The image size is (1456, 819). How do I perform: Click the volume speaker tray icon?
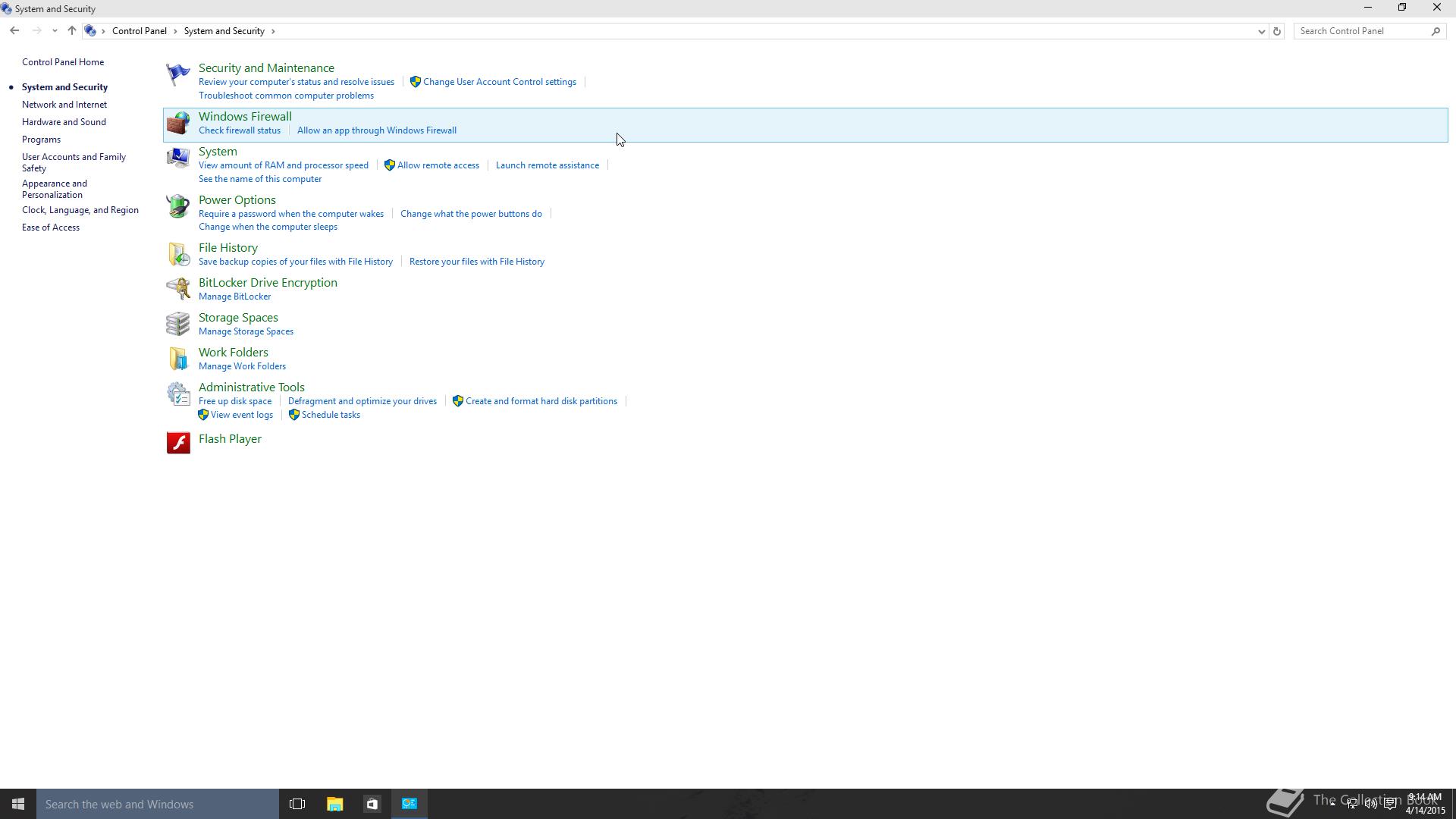point(1371,804)
